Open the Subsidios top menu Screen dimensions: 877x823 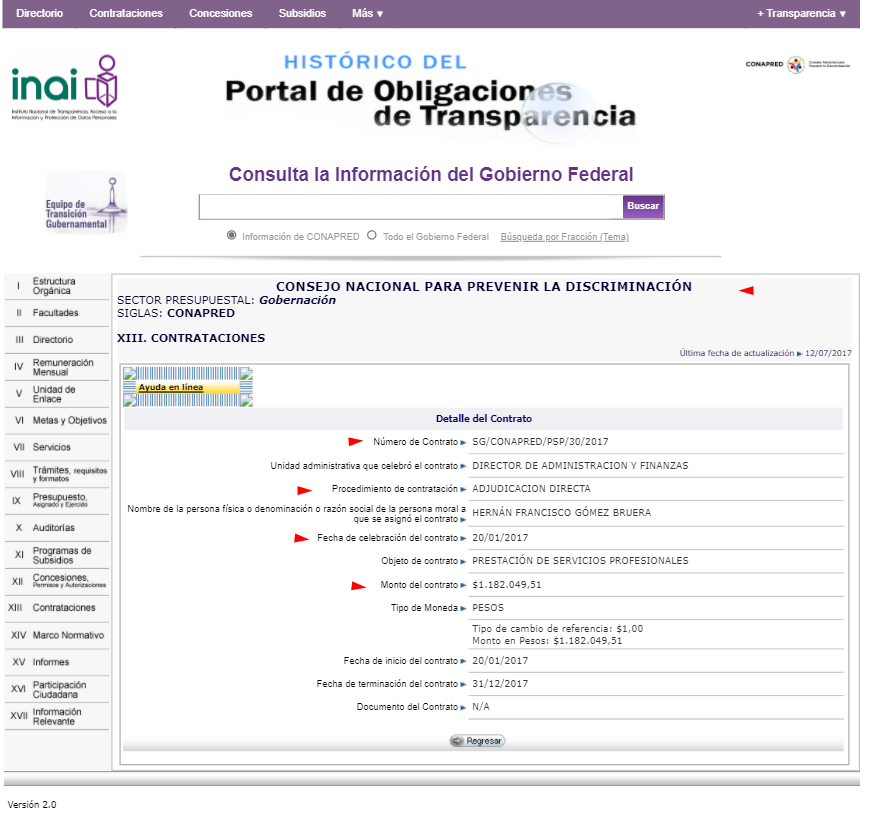coord(302,13)
